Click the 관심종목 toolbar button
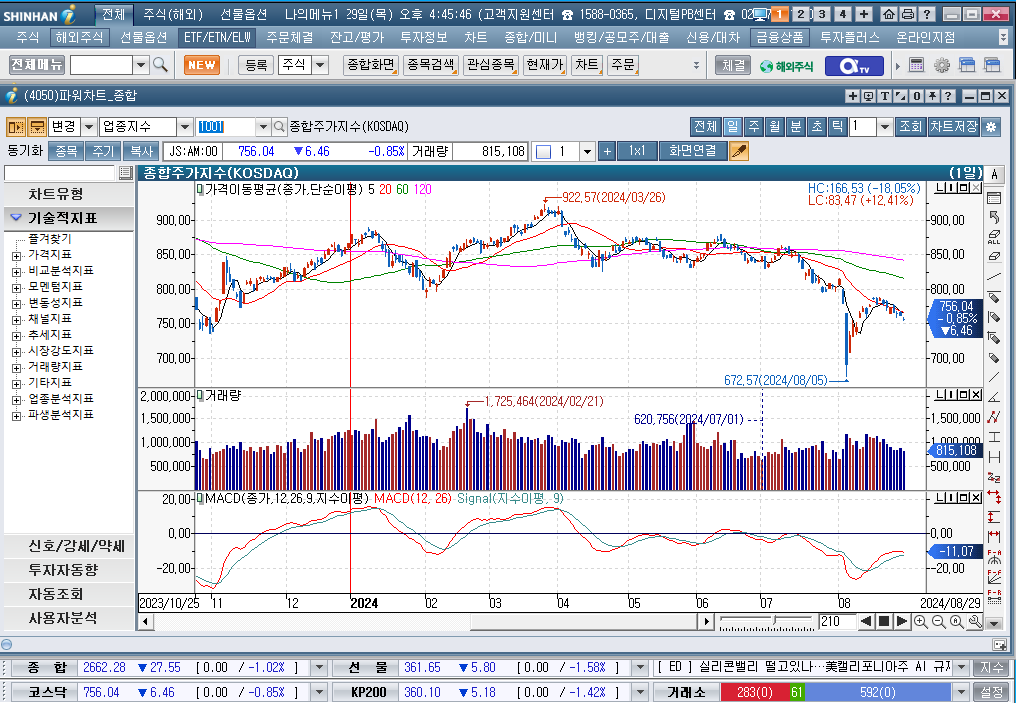The width and height of the screenshot is (1016, 703). [491, 65]
